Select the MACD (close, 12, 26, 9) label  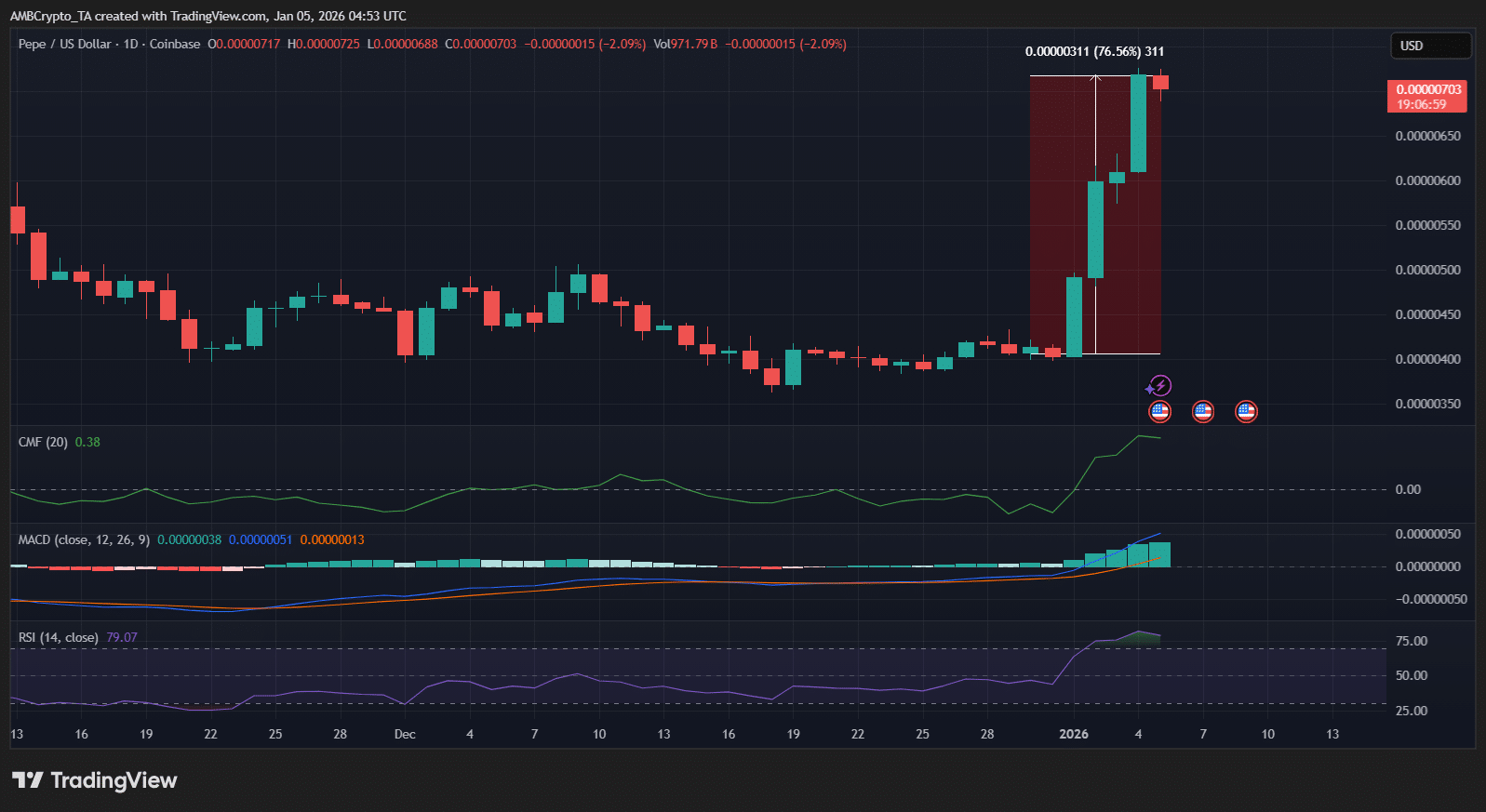point(84,539)
